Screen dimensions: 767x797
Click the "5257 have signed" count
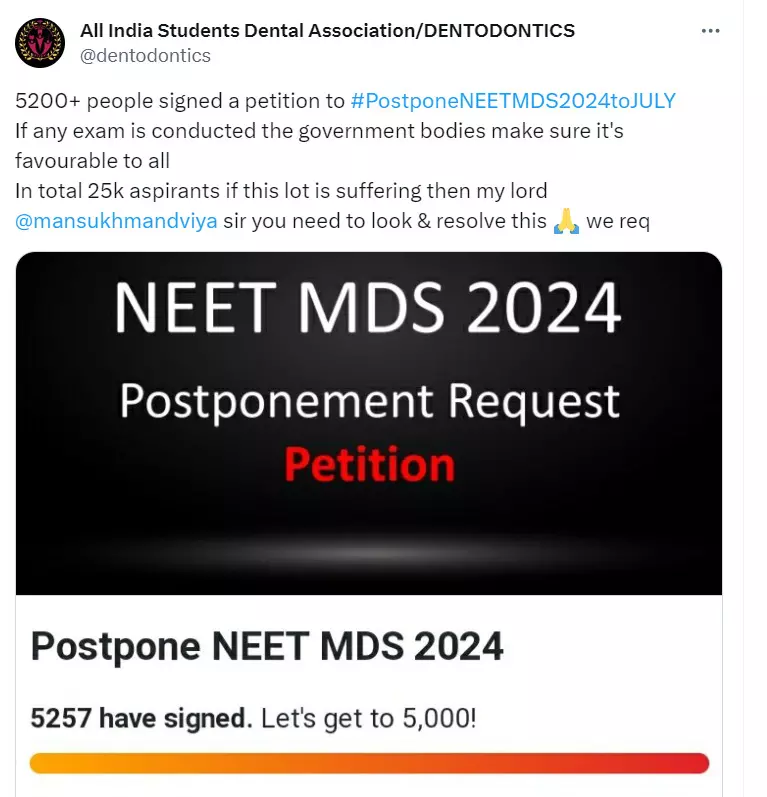pyautogui.click(x=140, y=717)
